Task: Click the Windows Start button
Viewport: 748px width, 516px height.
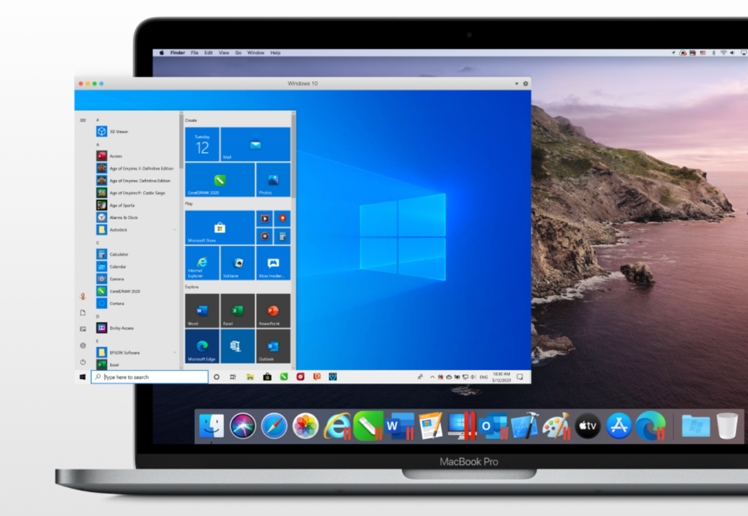Action: click(83, 377)
